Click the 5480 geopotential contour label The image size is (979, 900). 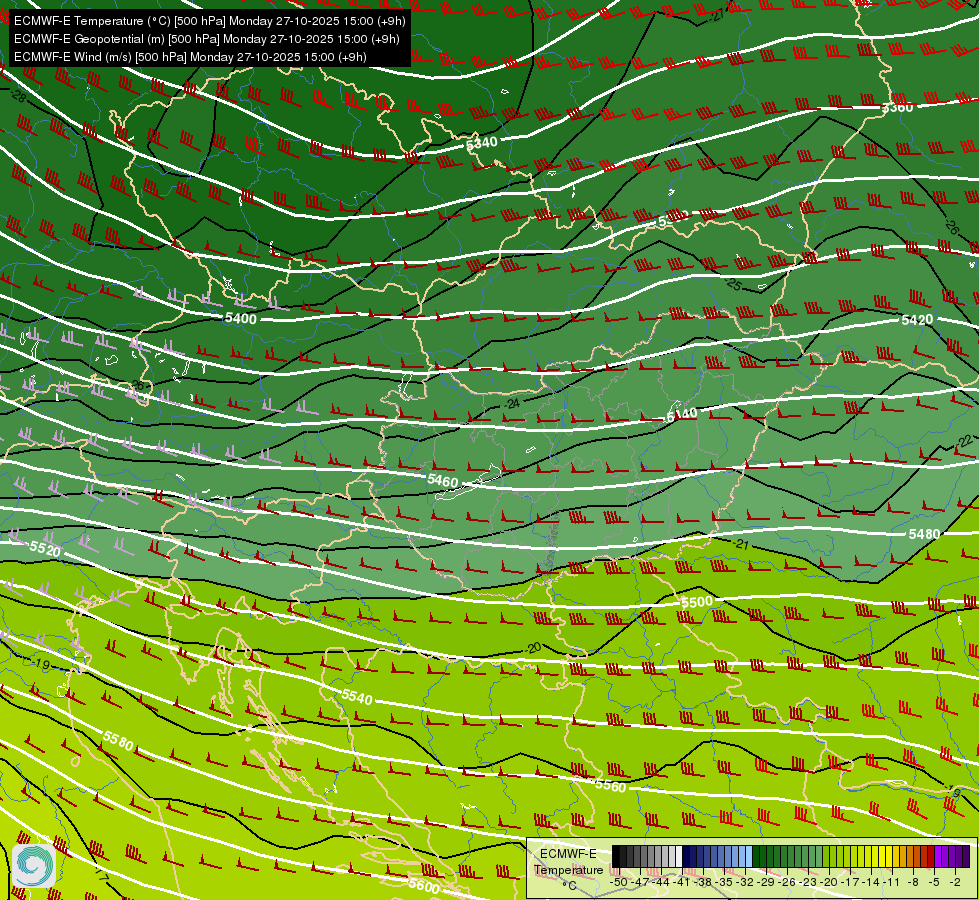924,534
